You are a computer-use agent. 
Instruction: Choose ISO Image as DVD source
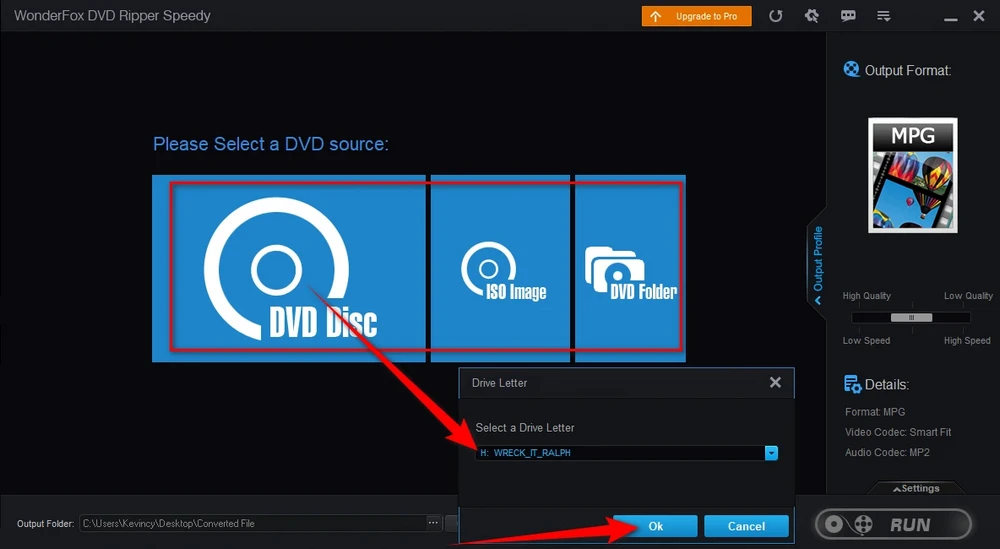click(501, 268)
